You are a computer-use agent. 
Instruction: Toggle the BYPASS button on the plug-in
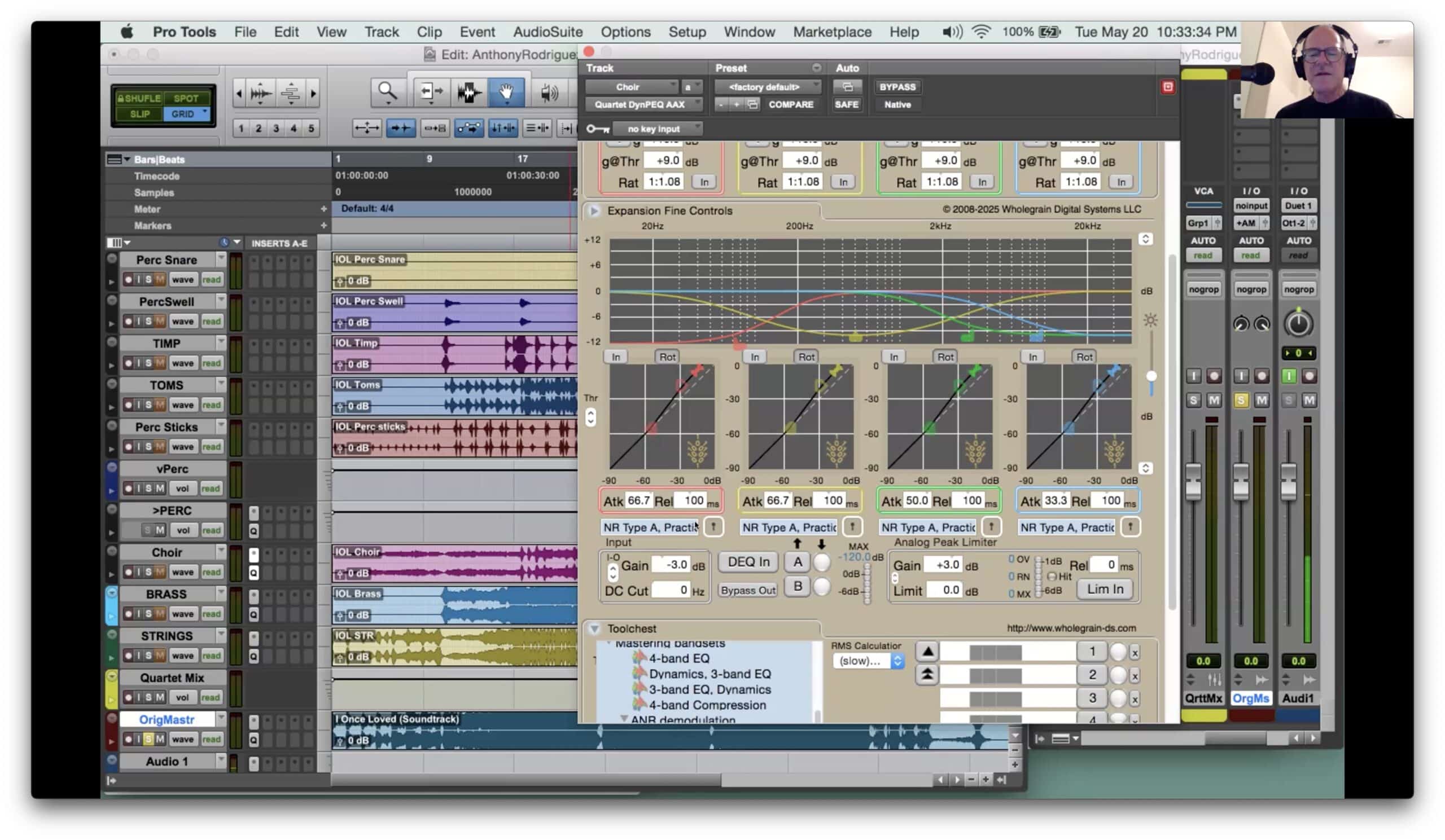point(897,87)
